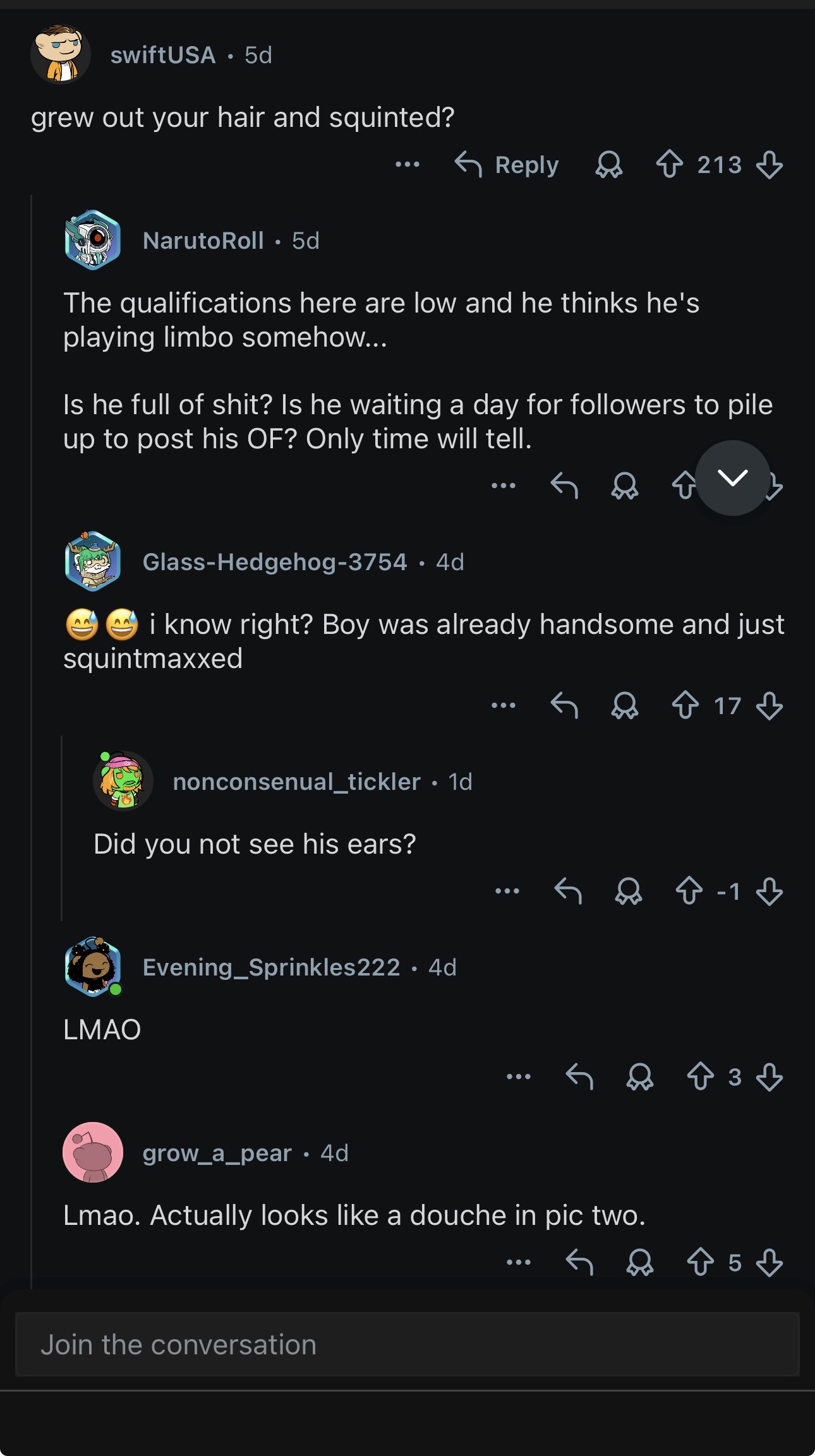View swiftUSA's avatar thumbnail
Image resolution: width=815 pixels, height=1456 pixels.
click(x=61, y=54)
